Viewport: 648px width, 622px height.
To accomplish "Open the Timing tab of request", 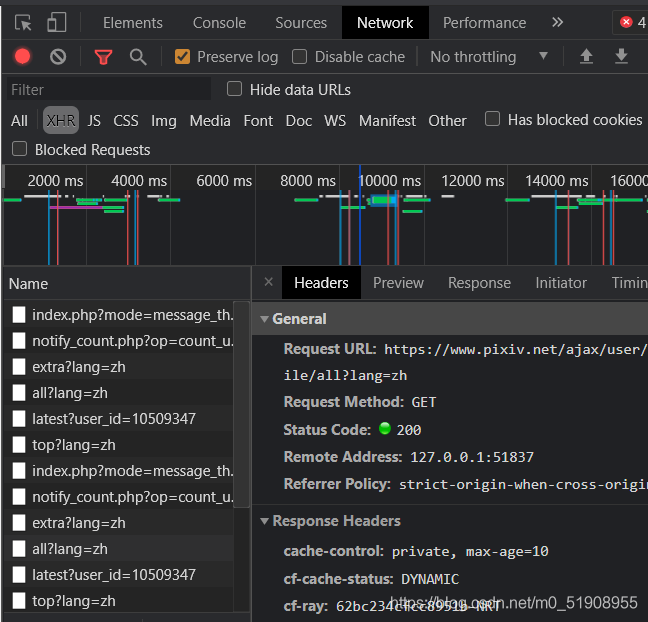I will (x=629, y=283).
